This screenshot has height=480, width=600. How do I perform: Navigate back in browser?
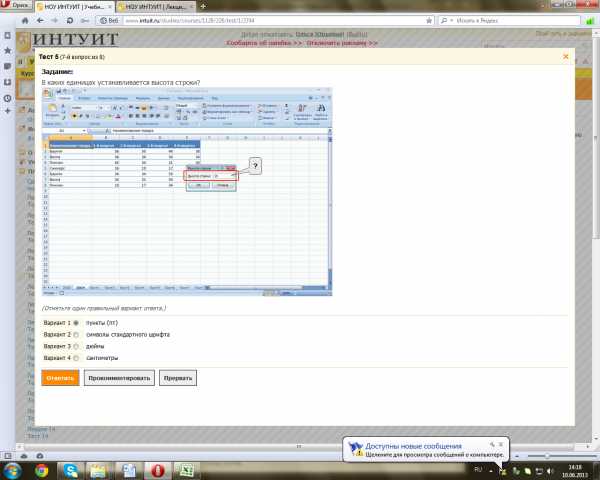pos(40,21)
